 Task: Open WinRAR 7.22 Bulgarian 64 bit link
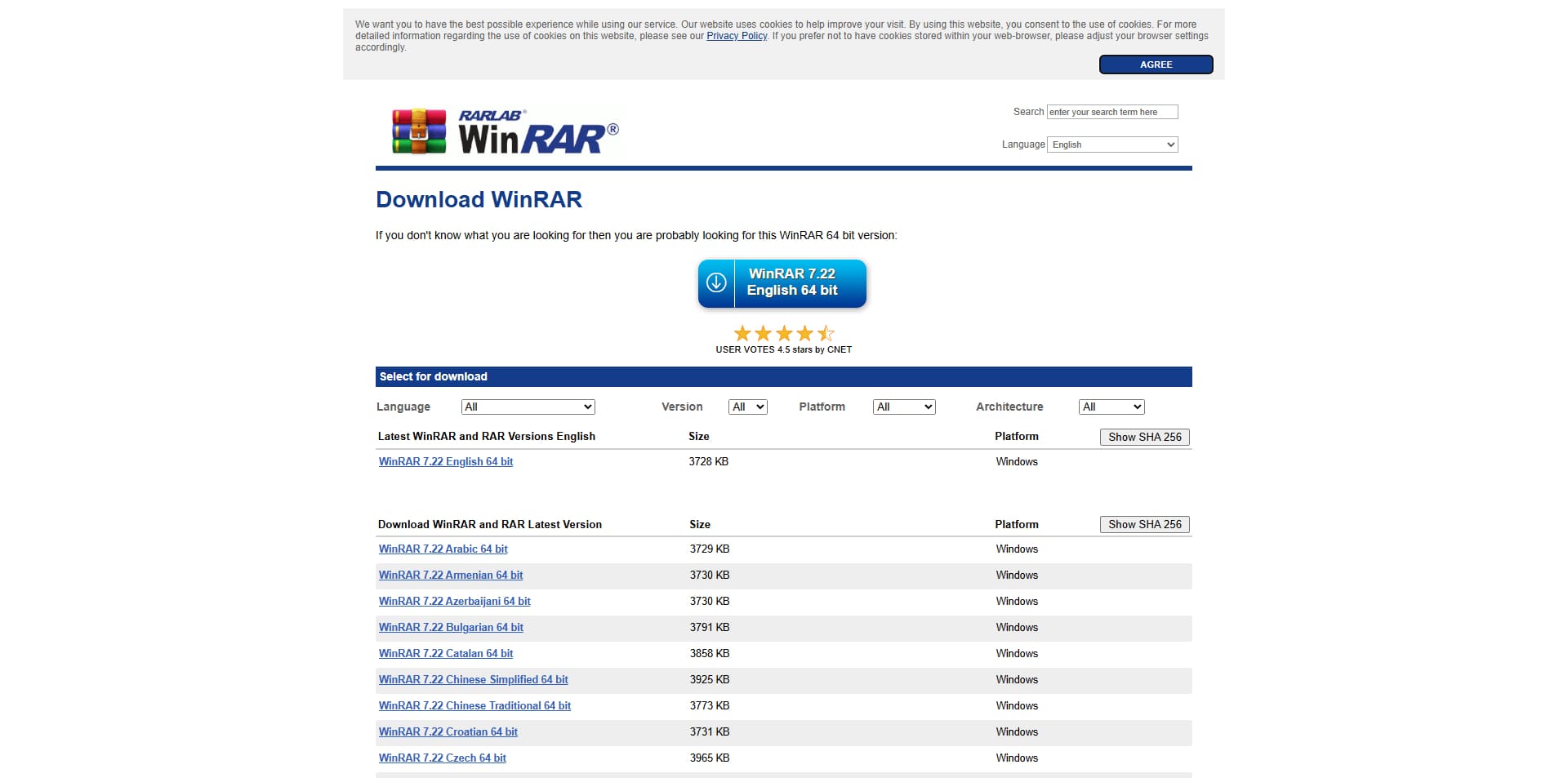pyautogui.click(x=451, y=627)
